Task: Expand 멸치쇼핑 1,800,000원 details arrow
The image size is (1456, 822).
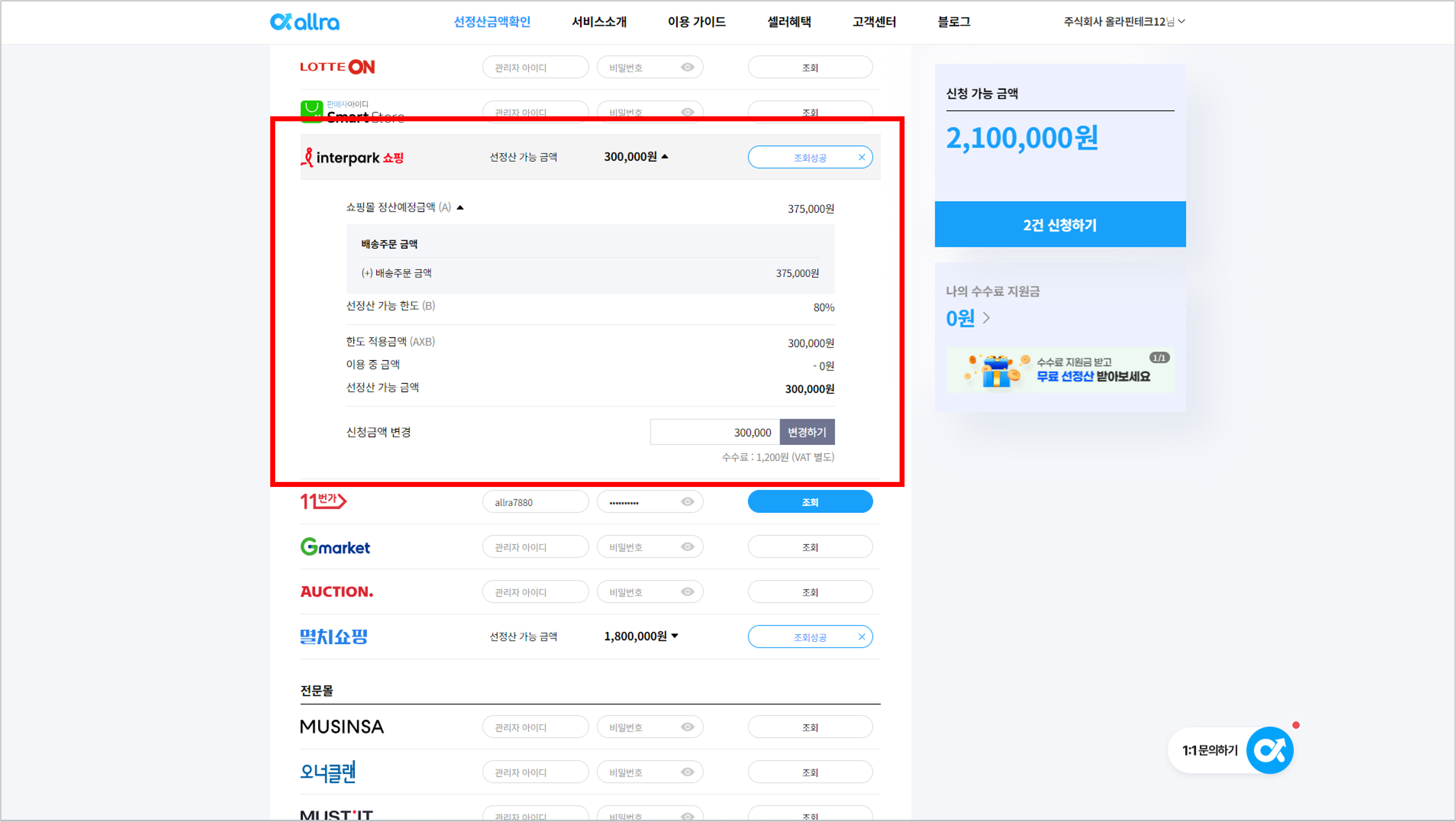Action: [x=674, y=636]
